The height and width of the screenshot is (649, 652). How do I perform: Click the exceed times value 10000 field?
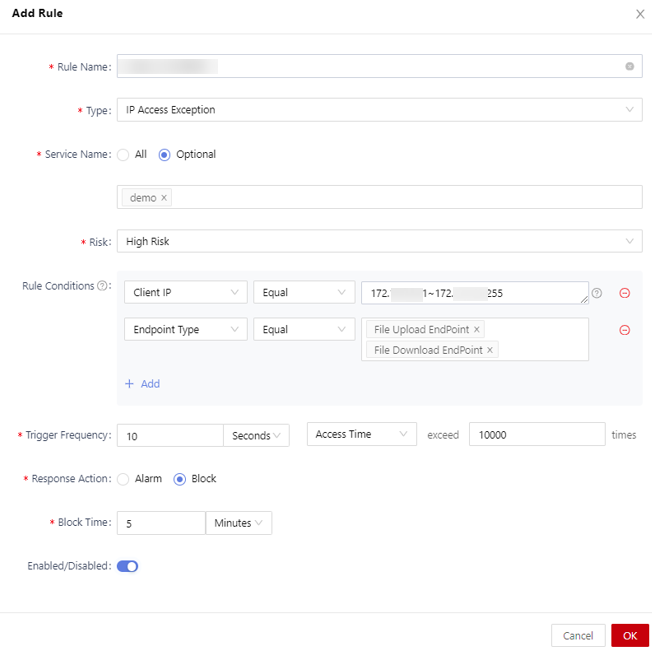(537, 434)
